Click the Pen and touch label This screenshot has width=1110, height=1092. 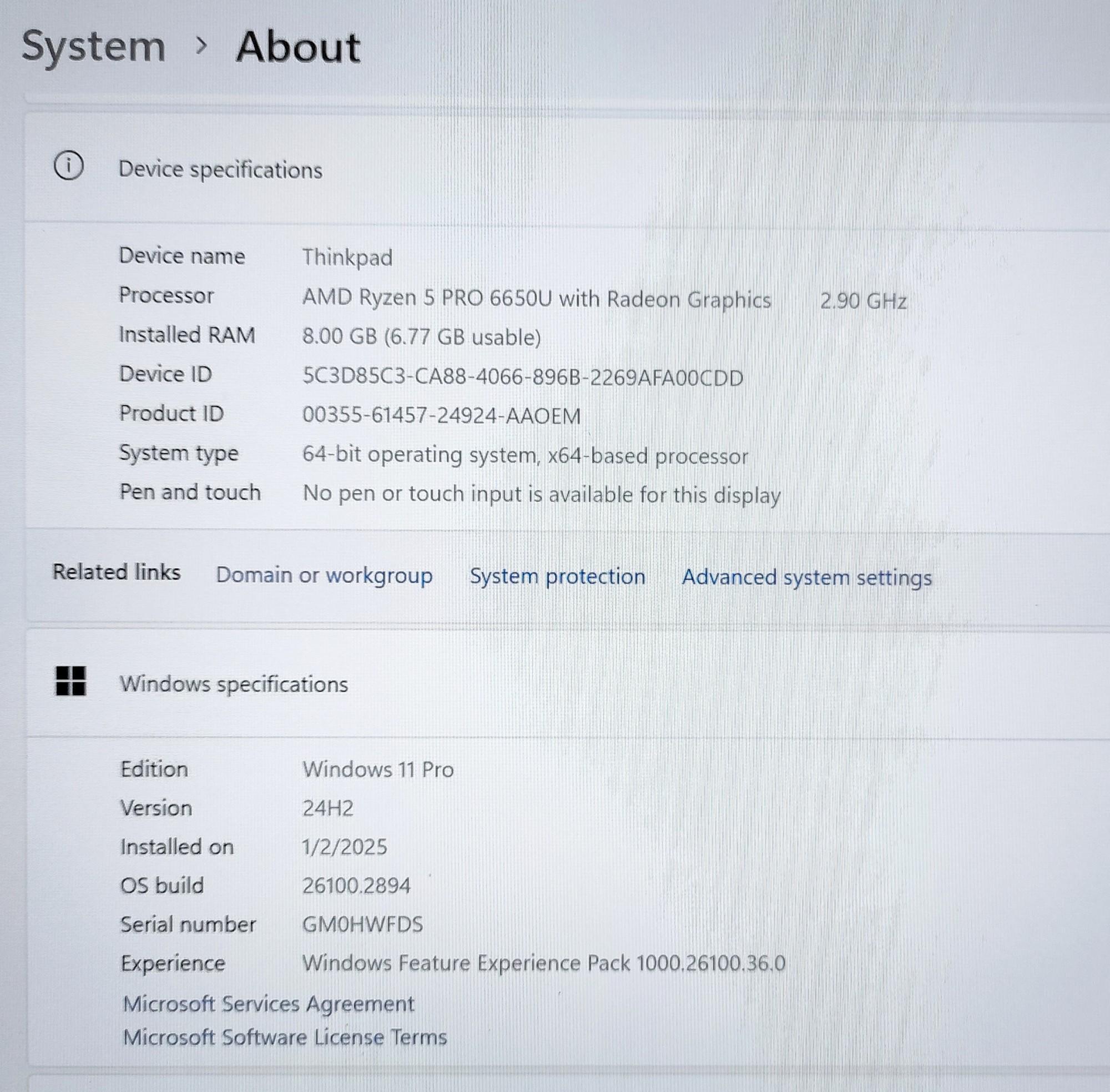[x=190, y=492]
